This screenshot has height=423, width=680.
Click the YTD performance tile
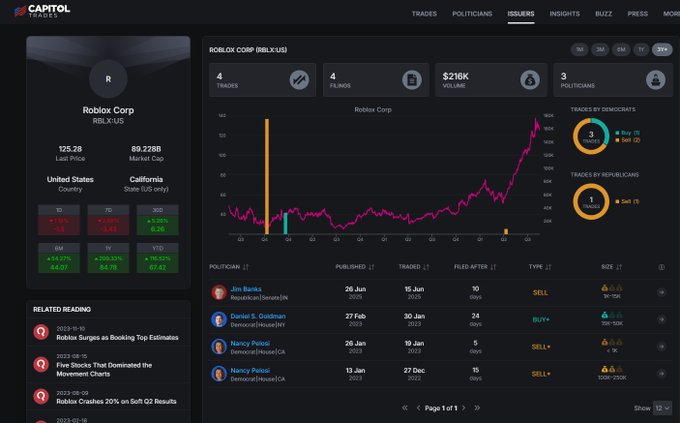pyautogui.click(x=157, y=258)
